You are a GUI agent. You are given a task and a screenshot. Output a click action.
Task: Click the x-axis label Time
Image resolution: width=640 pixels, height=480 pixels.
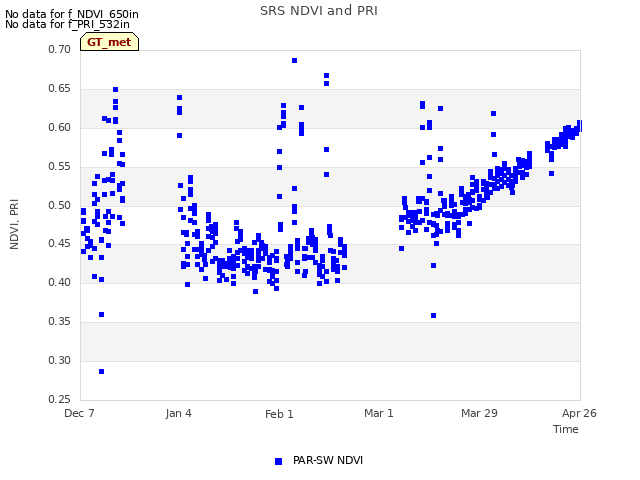[565, 429]
